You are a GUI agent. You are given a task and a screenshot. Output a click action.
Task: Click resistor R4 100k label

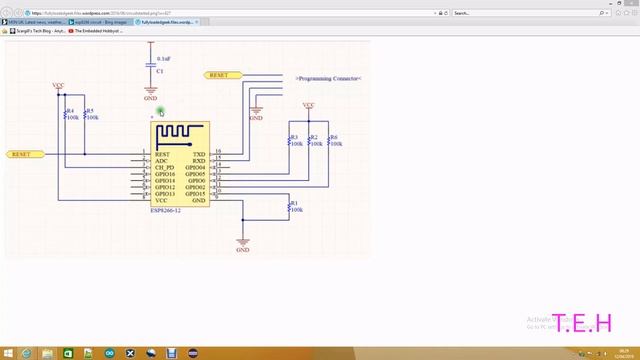point(72,114)
